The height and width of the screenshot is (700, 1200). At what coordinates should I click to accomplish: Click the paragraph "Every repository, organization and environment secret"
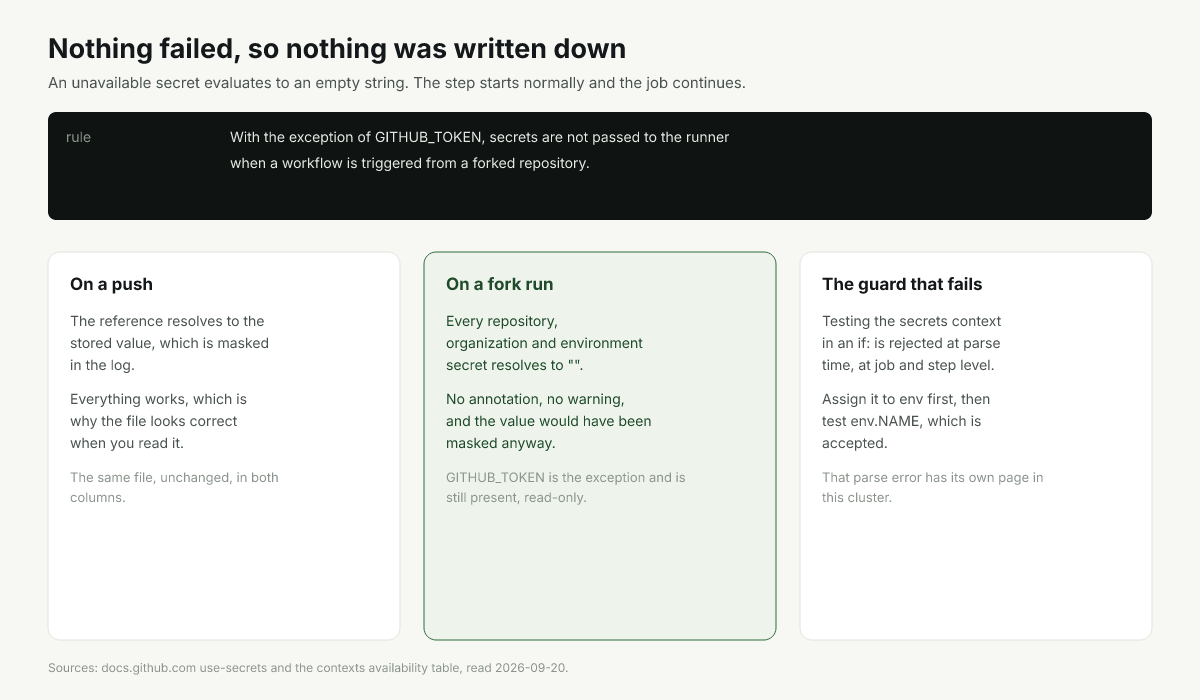click(x=544, y=343)
